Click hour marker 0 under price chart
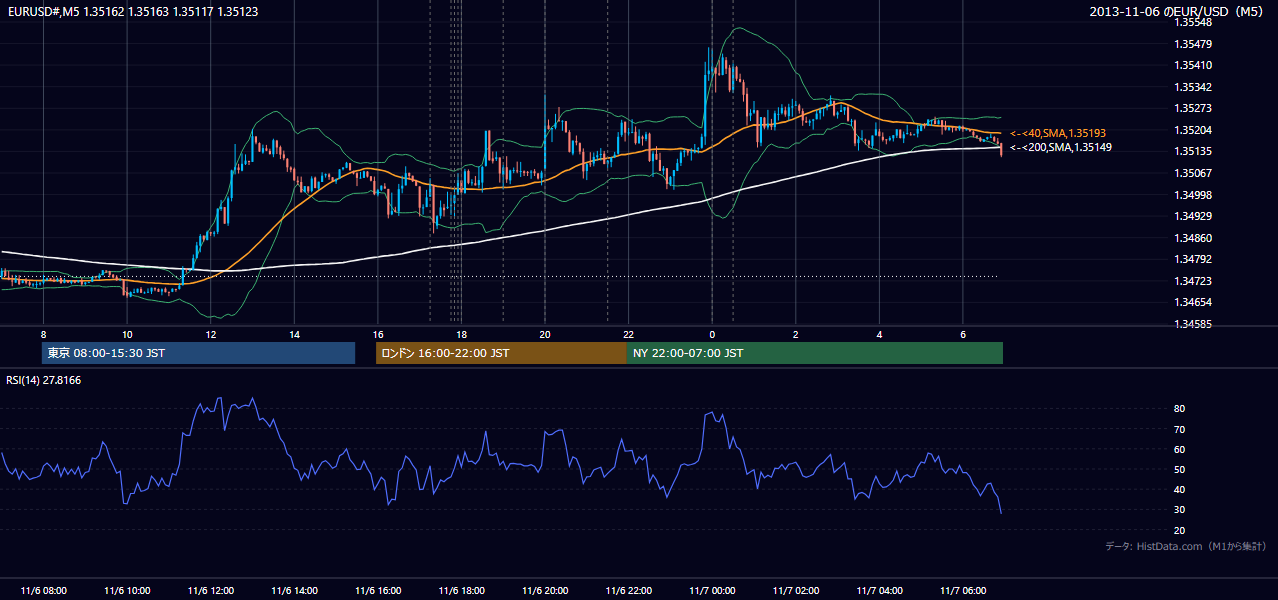The width and height of the screenshot is (1278, 600). click(712, 334)
